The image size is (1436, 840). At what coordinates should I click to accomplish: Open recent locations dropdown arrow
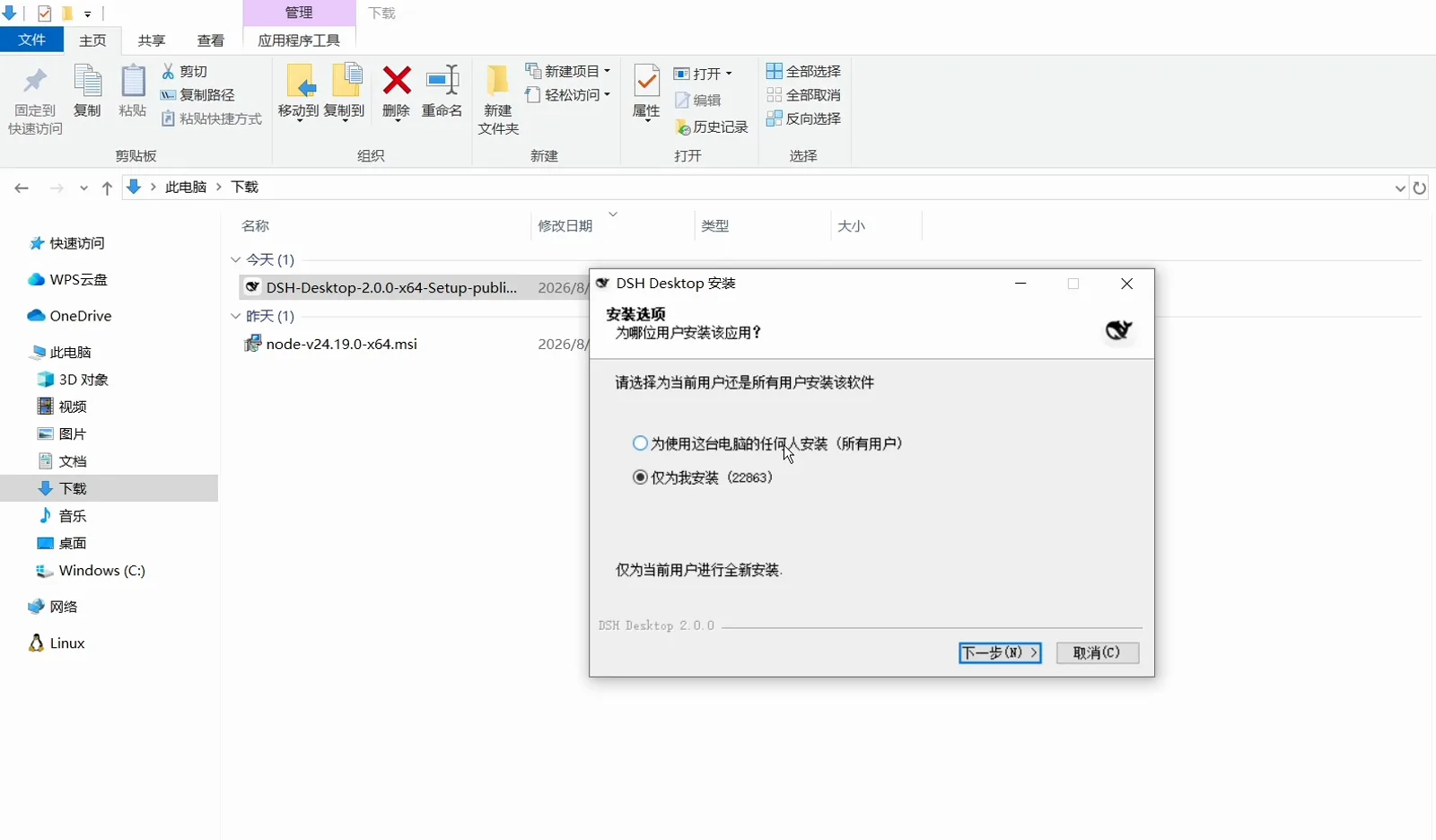tap(83, 188)
